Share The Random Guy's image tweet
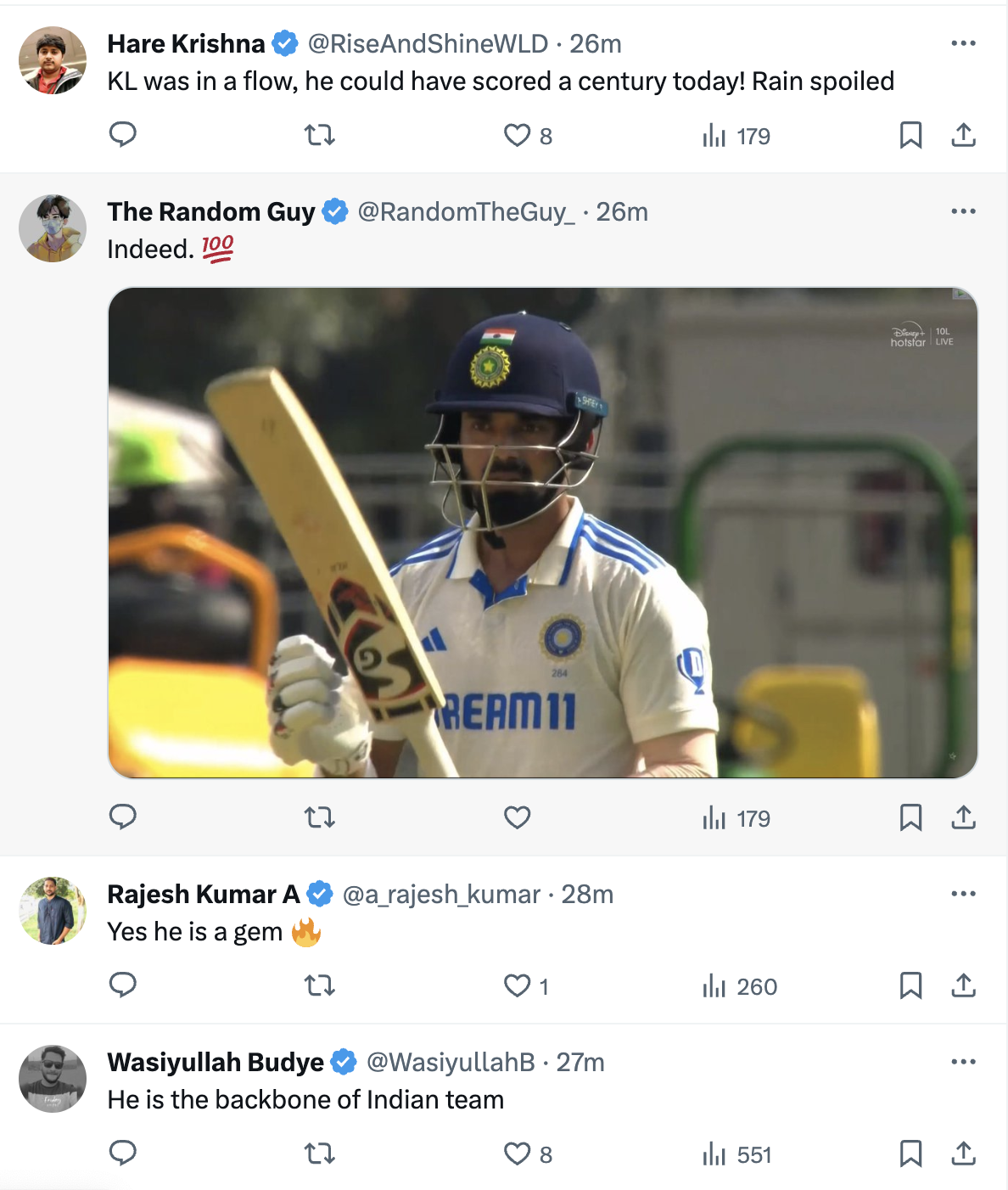This screenshot has width=1008, height=1190. click(x=964, y=817)
